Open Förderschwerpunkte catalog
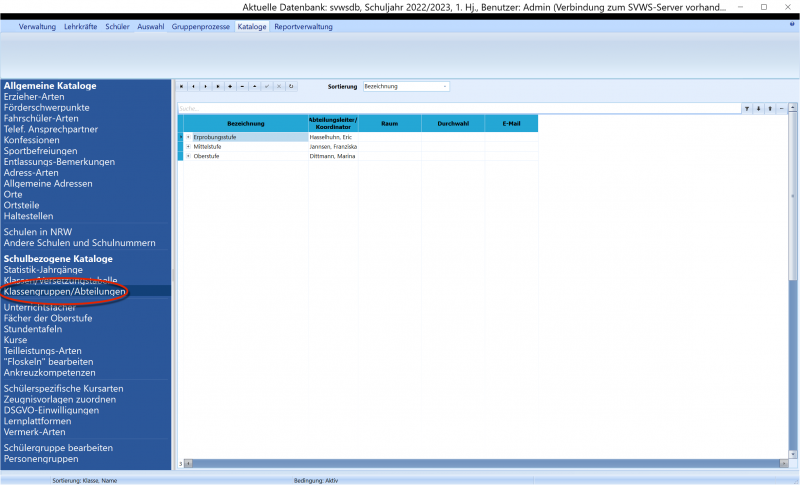 [x=46, y=108]
